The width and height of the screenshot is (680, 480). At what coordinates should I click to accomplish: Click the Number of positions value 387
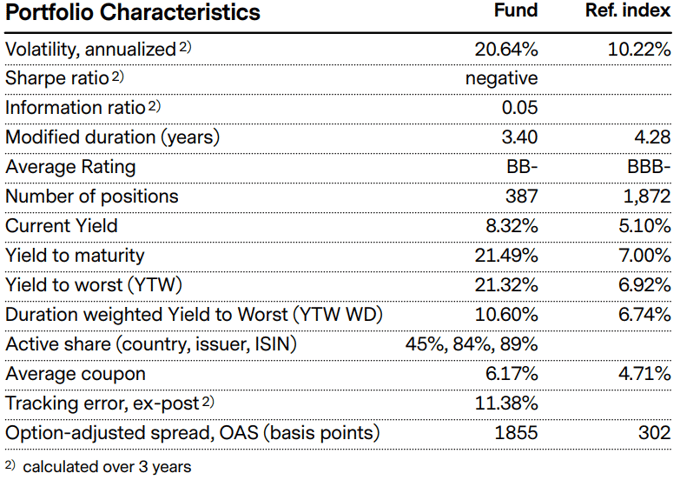coord(522,196)
